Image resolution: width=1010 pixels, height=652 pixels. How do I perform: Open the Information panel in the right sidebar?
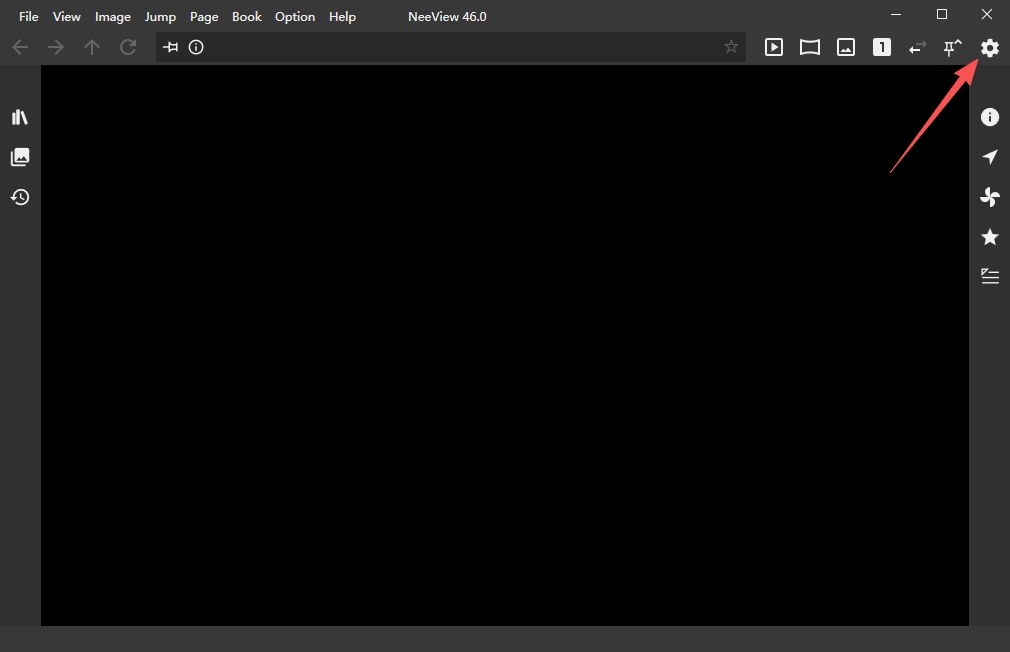(989, 117)
